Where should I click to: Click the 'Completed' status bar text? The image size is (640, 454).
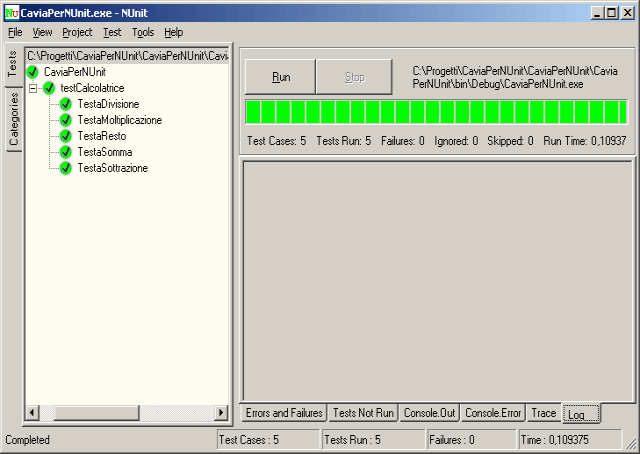[x=27, y=440]
